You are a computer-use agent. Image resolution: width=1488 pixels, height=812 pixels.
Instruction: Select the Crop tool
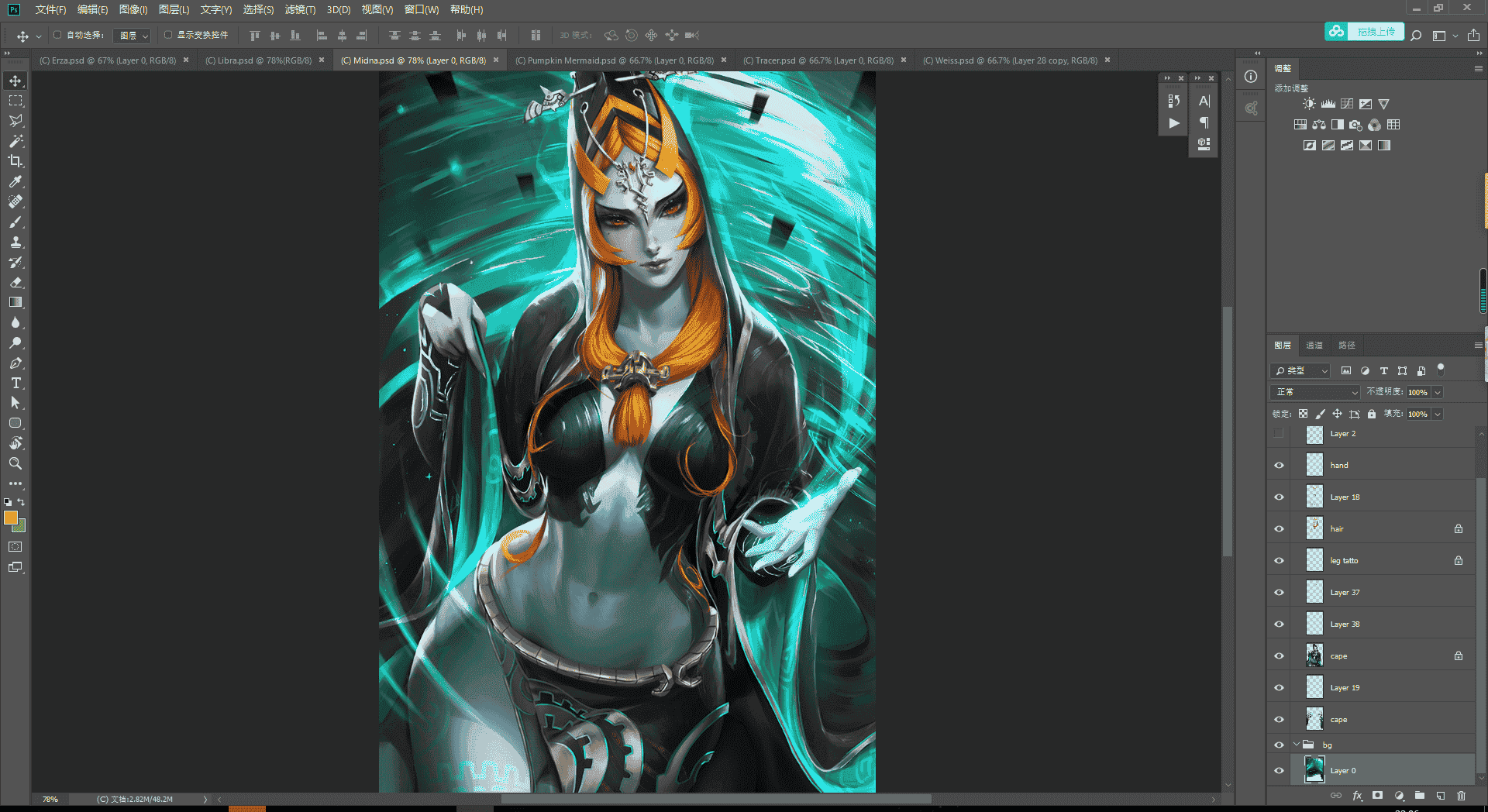pos(15,161)
